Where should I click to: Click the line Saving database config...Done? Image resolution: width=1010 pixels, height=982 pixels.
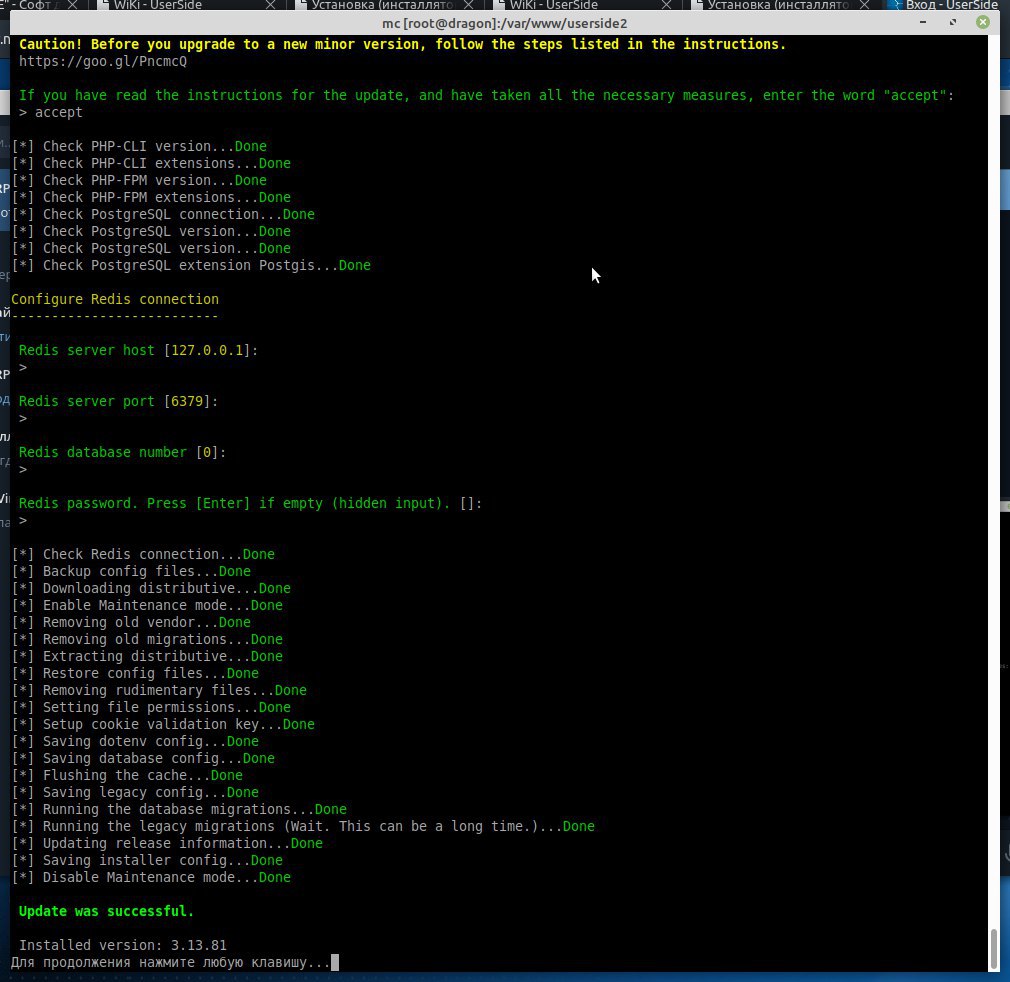pyautogui.click(x=143, y=758)
